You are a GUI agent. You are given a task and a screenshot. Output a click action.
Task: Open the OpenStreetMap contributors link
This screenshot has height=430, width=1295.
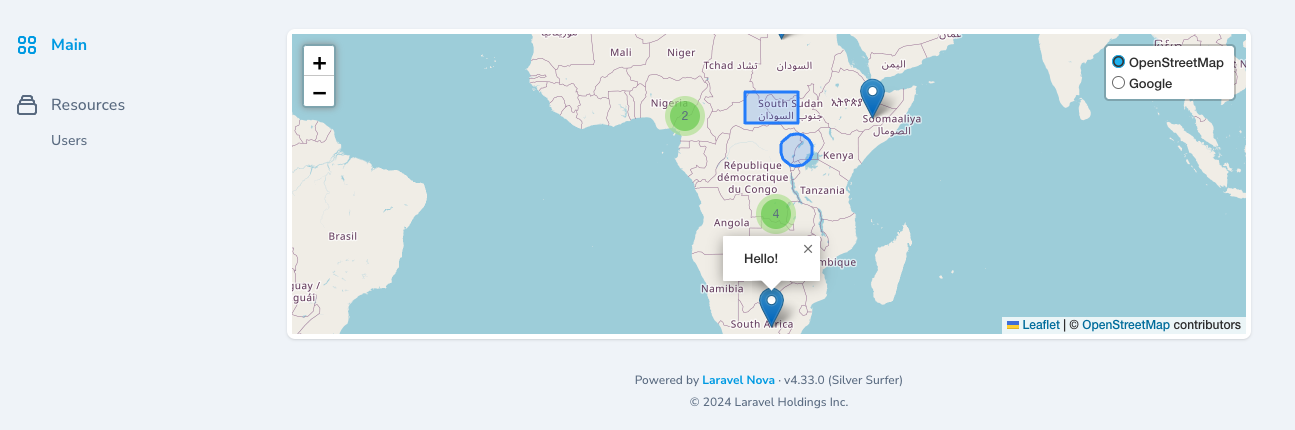[1125, 325]
